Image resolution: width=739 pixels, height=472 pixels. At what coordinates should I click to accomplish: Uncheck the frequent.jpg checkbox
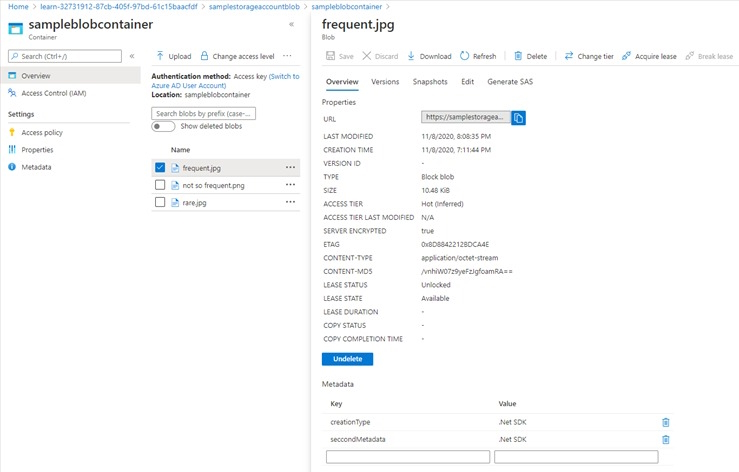pyautogui.click(x=160, y=167)
